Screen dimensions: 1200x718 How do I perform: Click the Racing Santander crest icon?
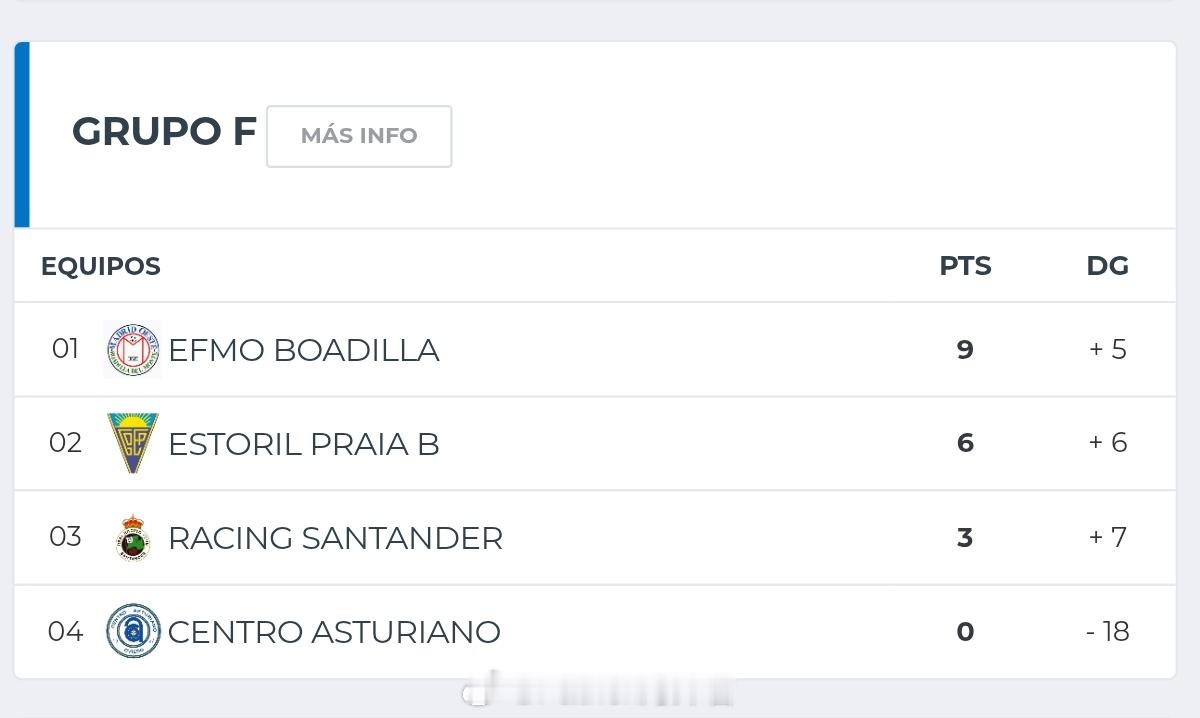point(133,538)
